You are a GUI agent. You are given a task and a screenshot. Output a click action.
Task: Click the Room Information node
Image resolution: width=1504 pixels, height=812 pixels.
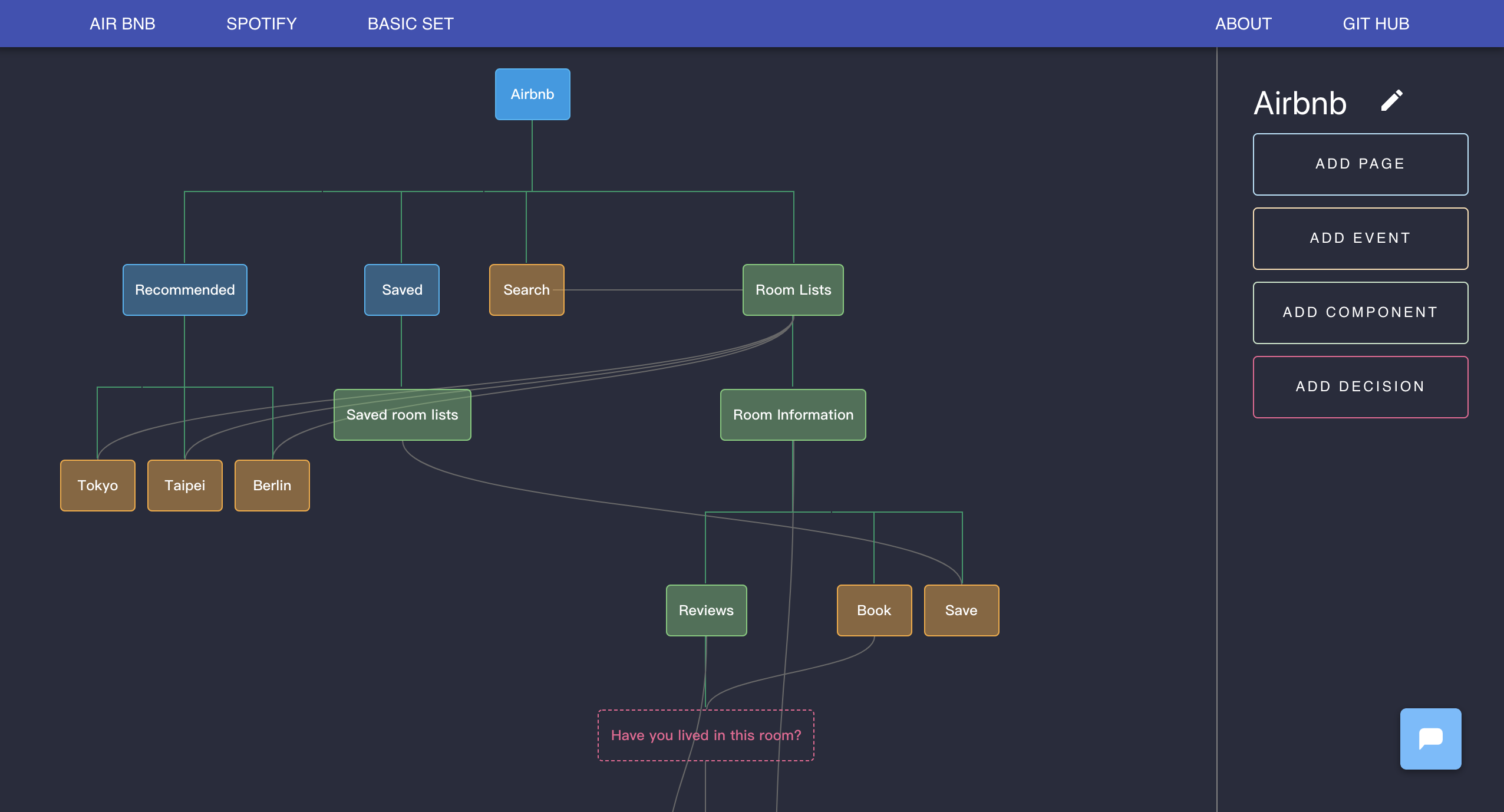793,415
